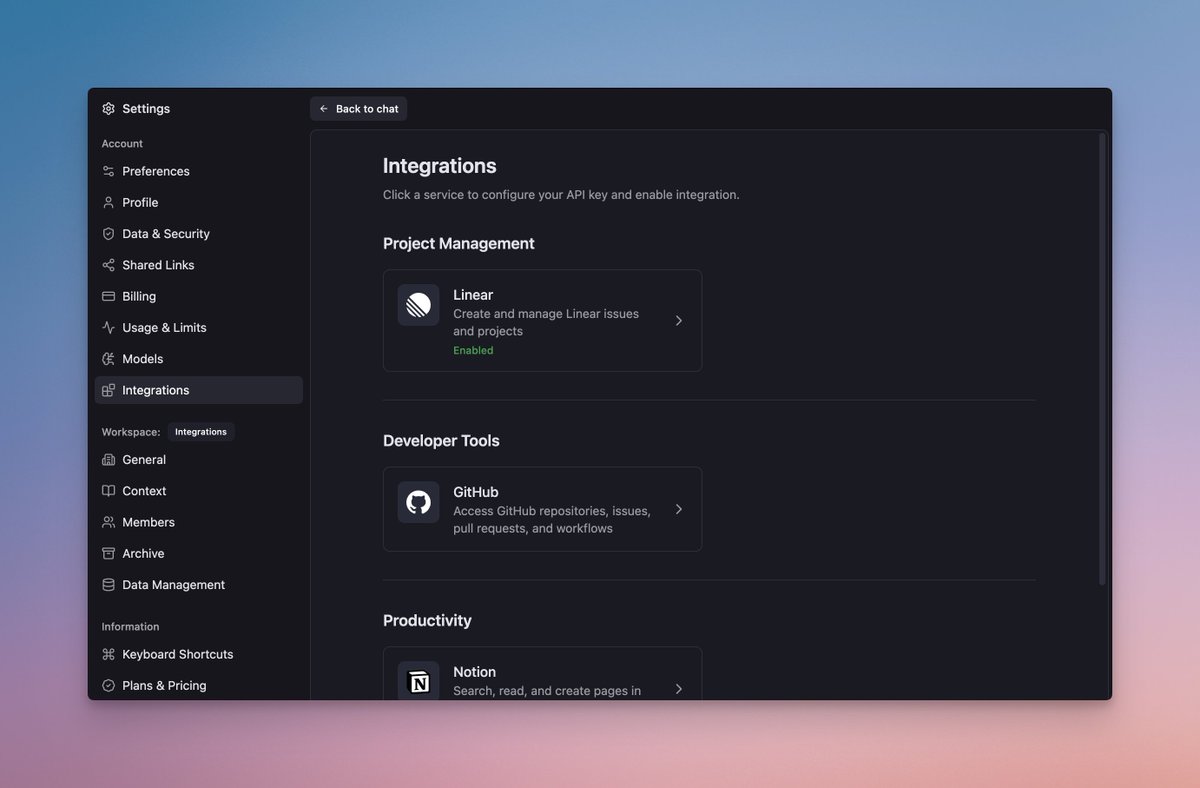The width and height of the screenshot is (1200, 788).
Task: Click the Back to chat button
Action: coord(358,109)
